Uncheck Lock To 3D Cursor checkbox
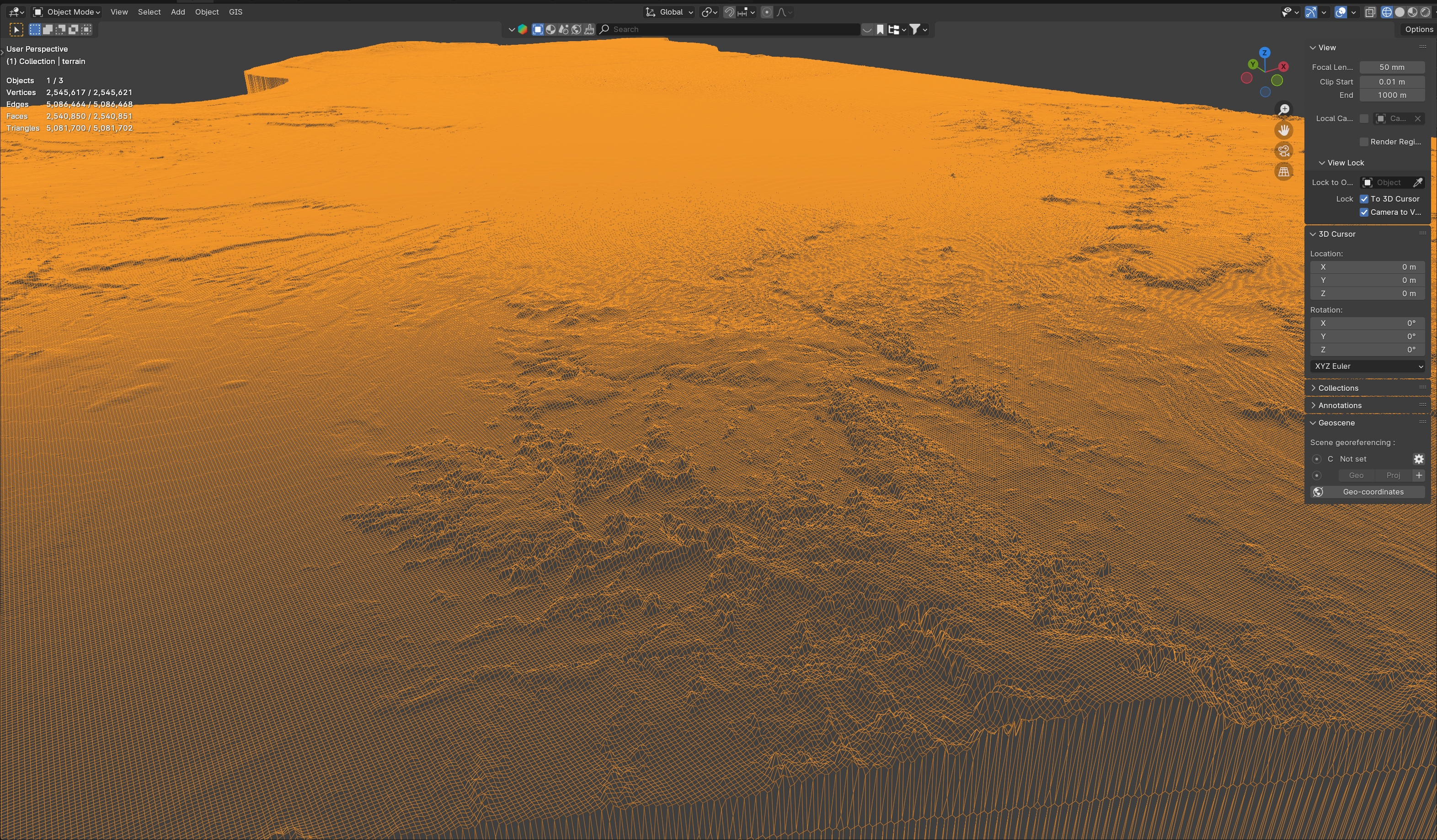 (x=1364, y=199)
